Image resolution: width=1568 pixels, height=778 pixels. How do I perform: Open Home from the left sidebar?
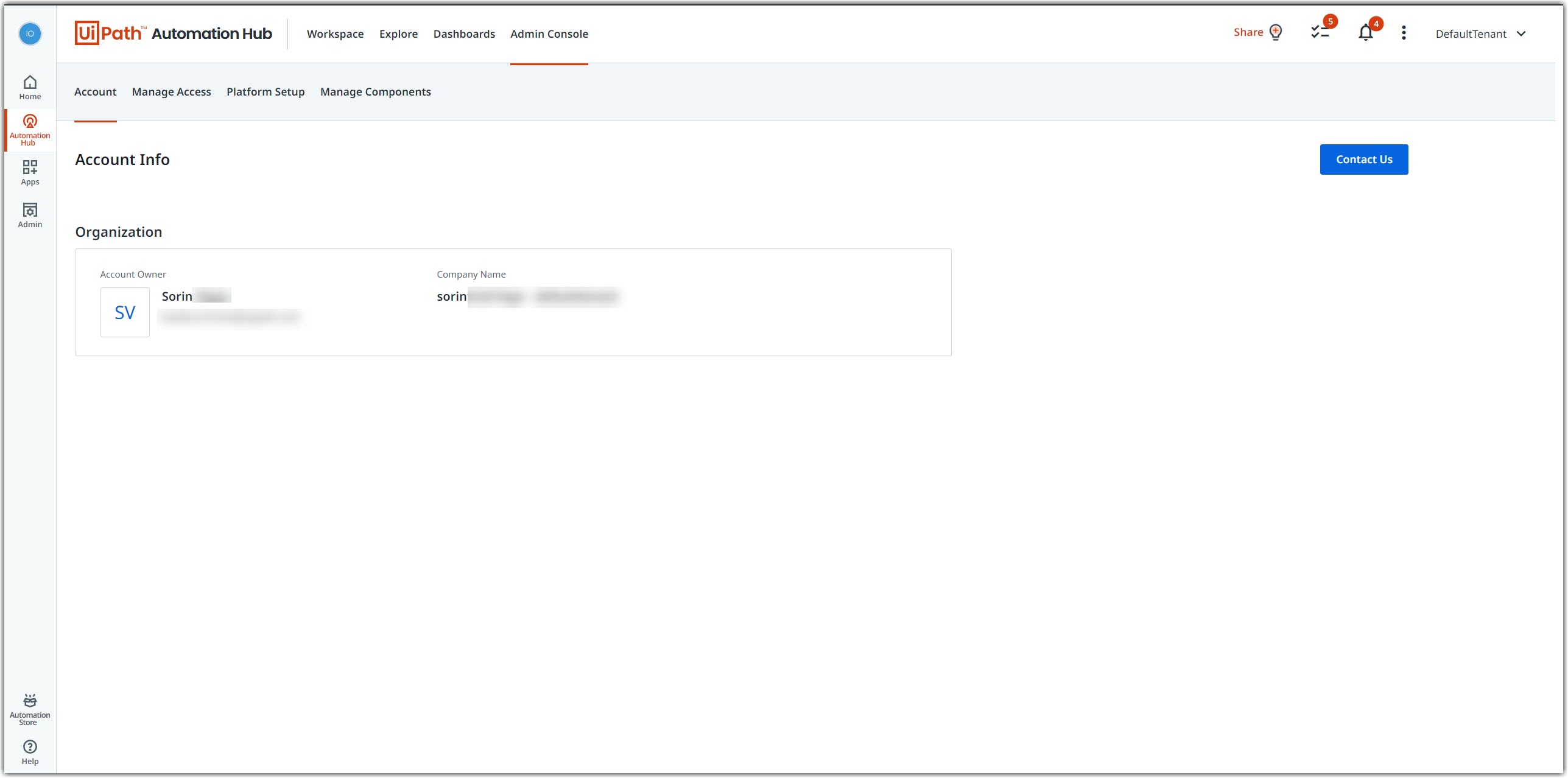coord(29,86)
